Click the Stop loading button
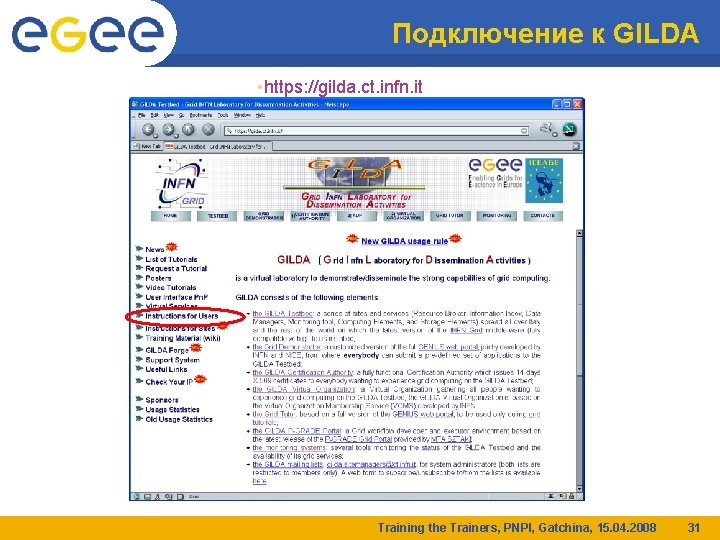 click(208, 130)
